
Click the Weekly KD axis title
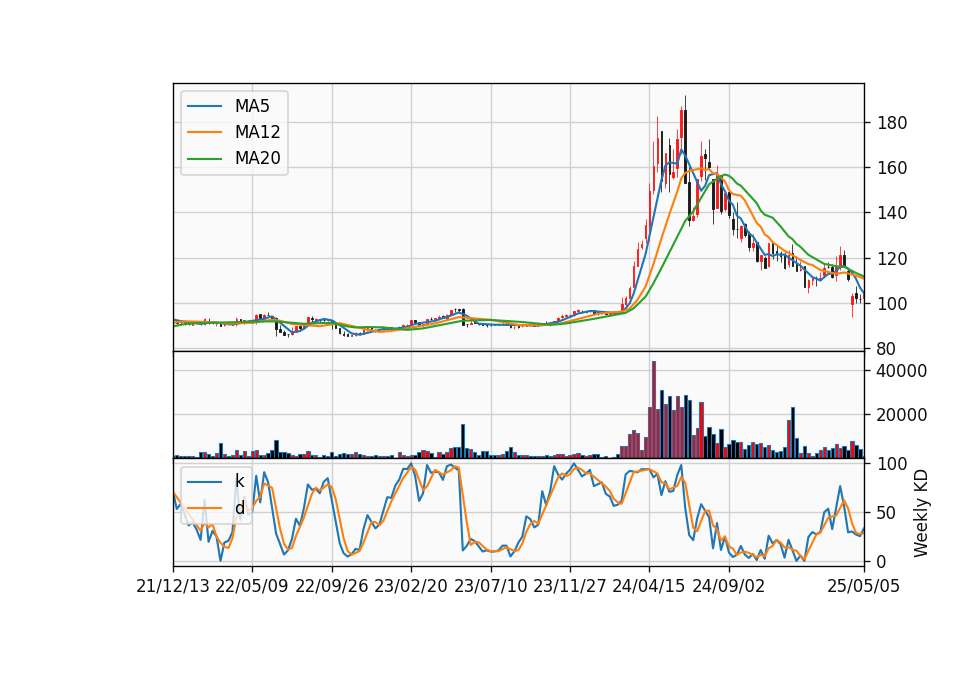[x=921, y=514]
